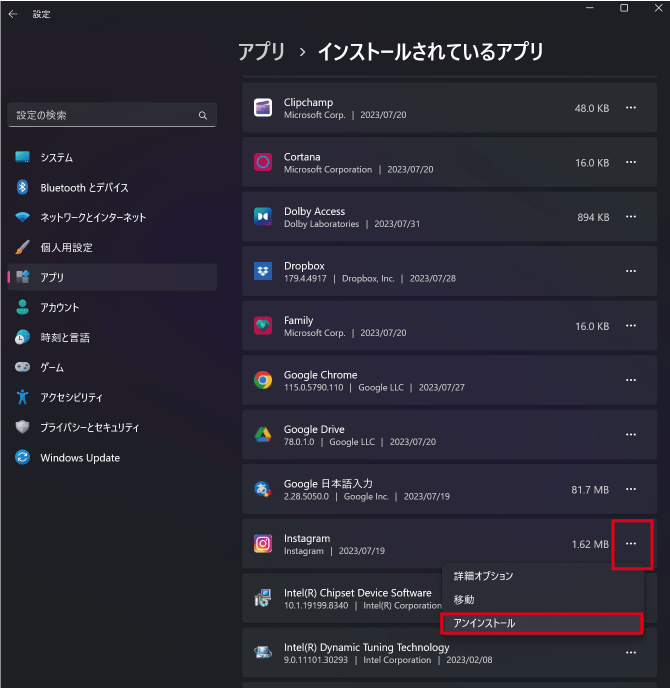Image resolution: width=670 pixels, height=688 pixels.
Task: Select アカウント in the sidebar
Action: coord(60,308)
